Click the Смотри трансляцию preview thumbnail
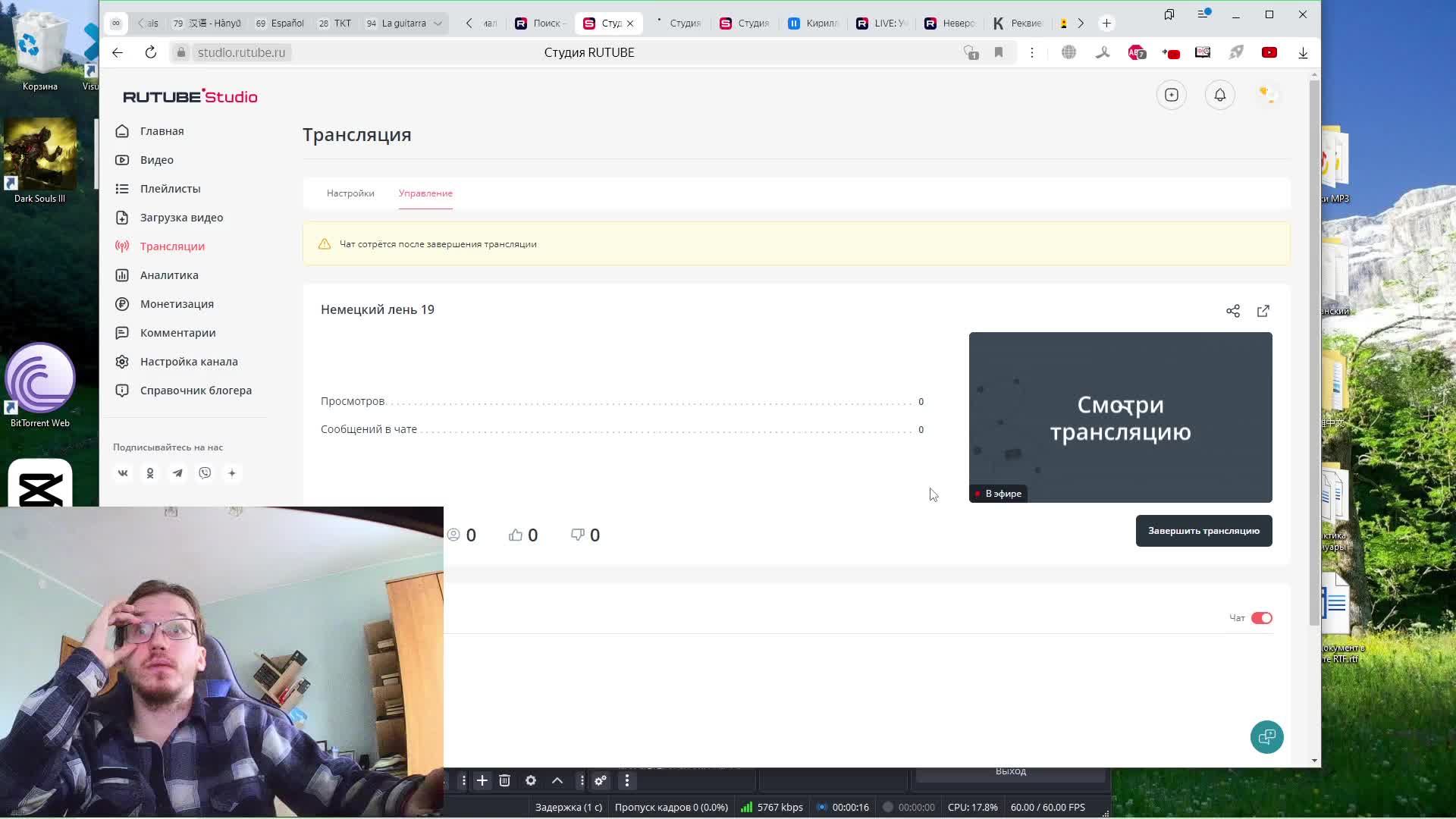 (1120, 417)
